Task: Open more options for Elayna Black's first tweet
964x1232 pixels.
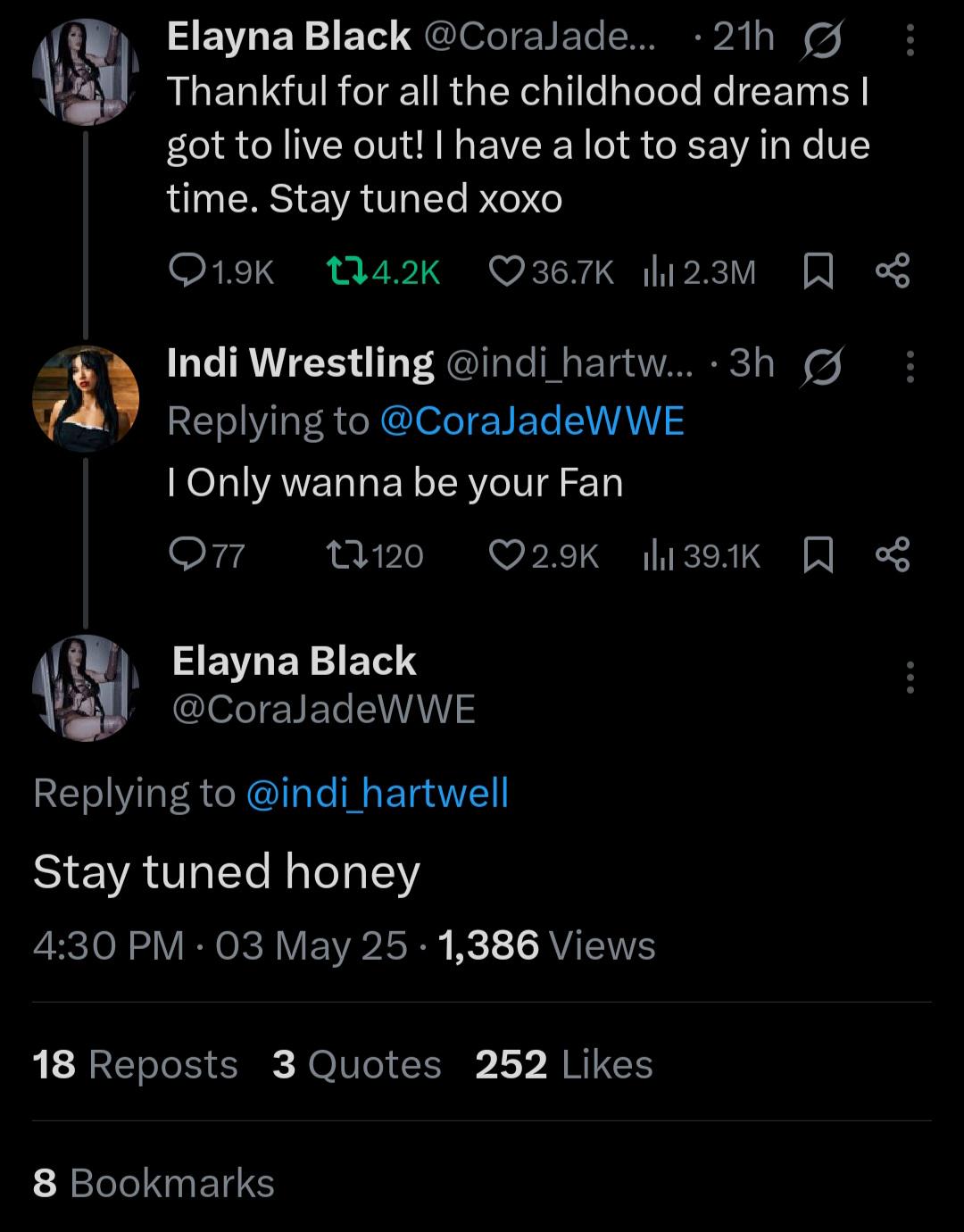Action: click(910, 41)
